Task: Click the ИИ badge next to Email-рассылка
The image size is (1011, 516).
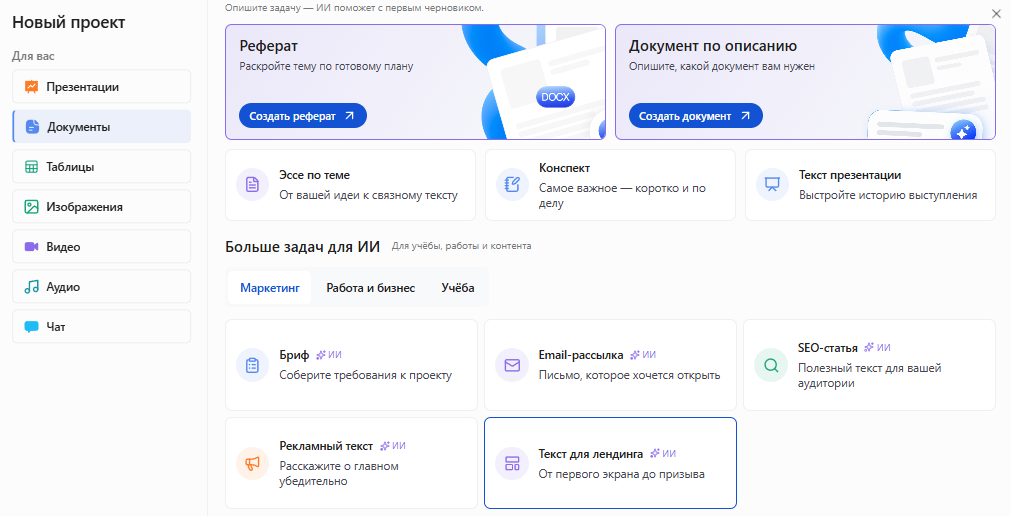Action: click(643, 355)
